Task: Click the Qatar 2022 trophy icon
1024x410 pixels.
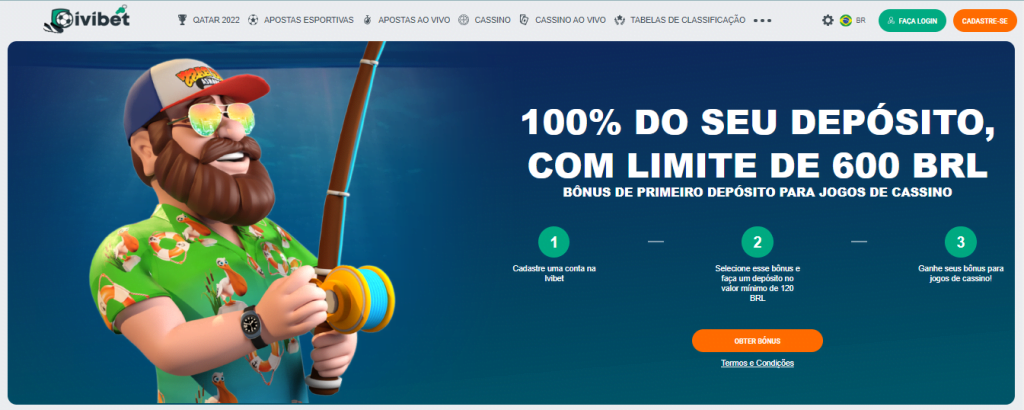Action: click(x=182, y=20)
